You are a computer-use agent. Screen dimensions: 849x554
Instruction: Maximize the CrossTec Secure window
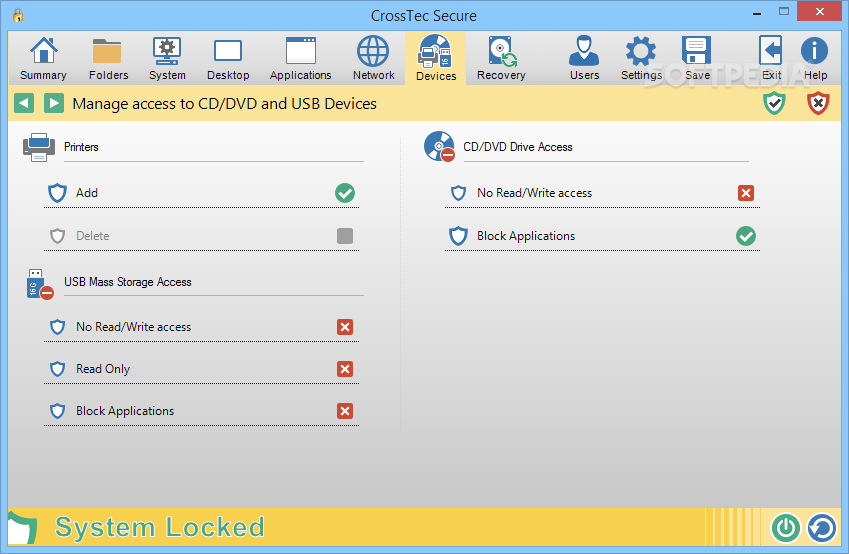783,12
